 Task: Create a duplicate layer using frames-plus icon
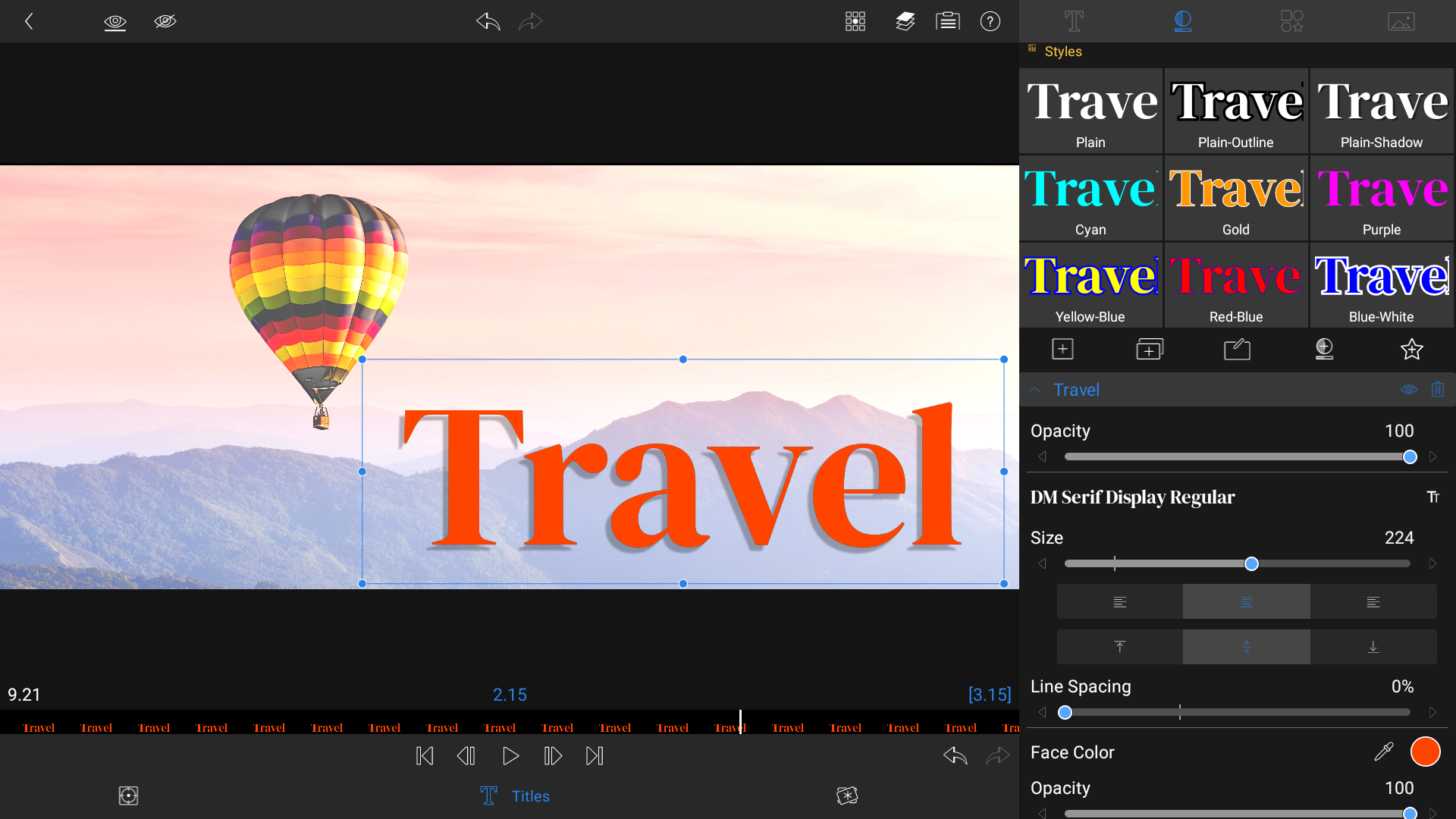1149,350
